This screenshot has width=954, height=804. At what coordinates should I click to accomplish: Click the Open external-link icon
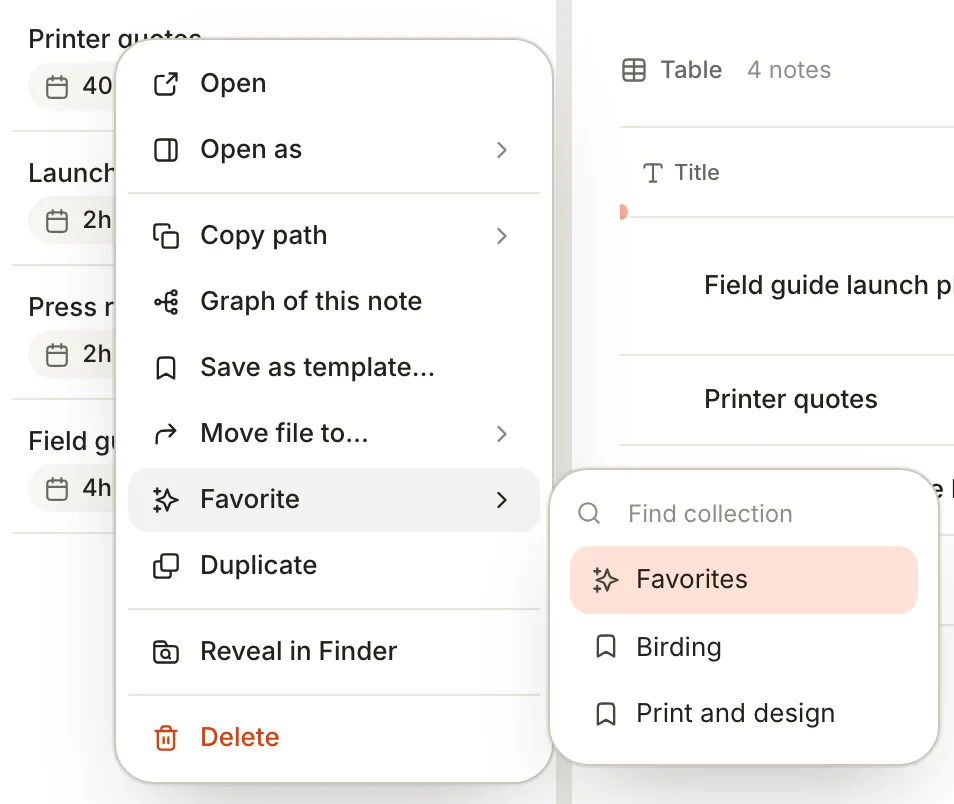click(165, 84)
